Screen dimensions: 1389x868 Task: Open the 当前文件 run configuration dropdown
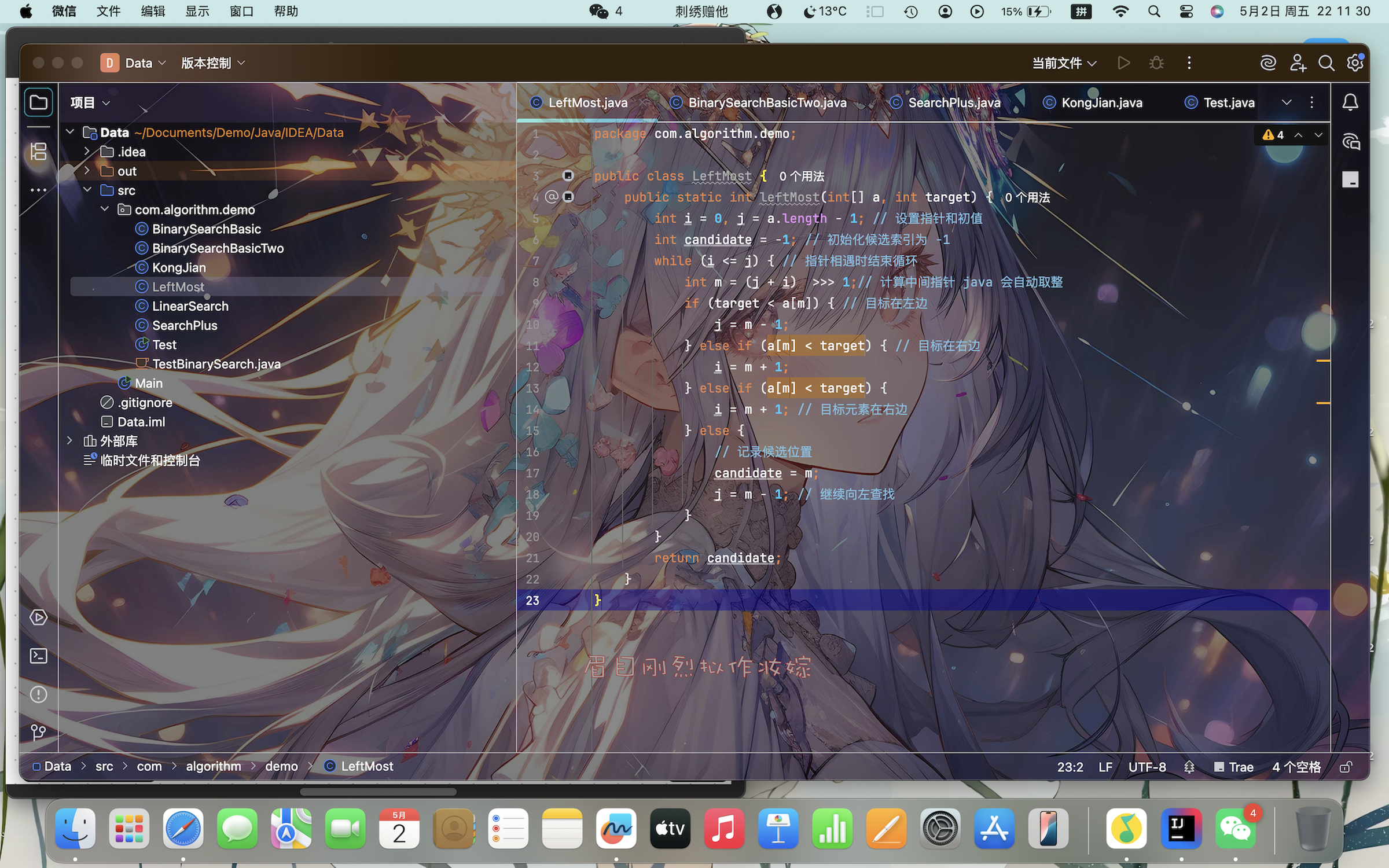pos(1064,62)
